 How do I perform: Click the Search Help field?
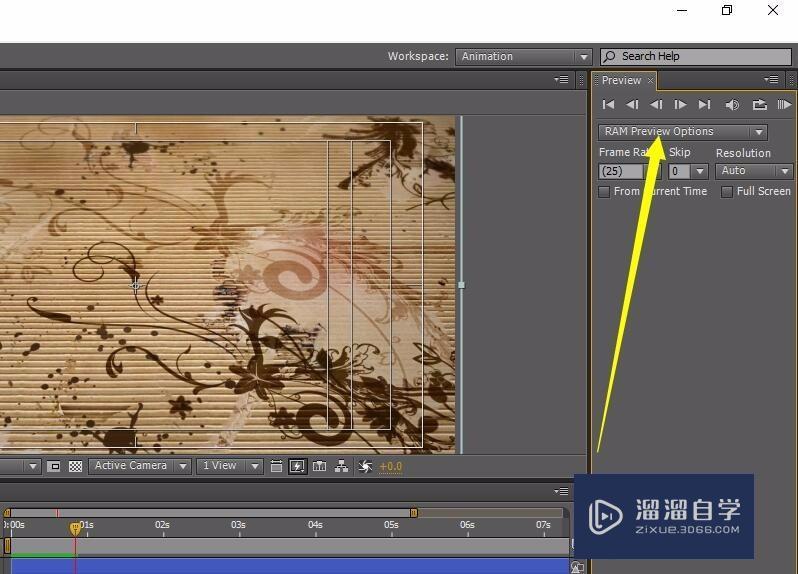(696, 56)
